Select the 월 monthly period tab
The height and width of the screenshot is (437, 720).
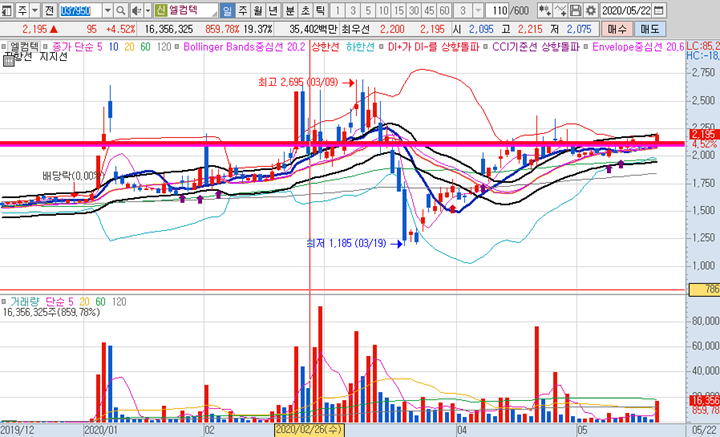click(258, 10)
